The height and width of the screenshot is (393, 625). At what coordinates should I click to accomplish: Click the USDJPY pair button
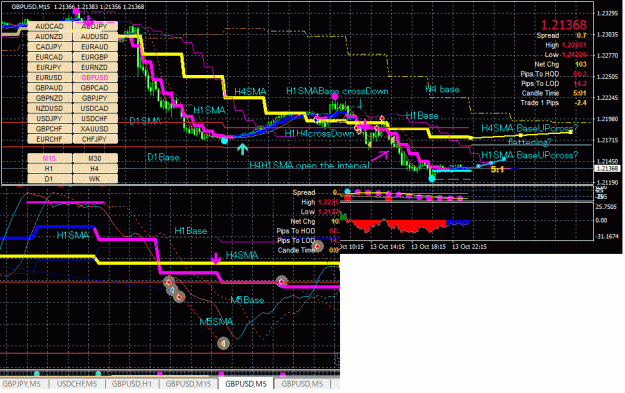pos(49,119)
